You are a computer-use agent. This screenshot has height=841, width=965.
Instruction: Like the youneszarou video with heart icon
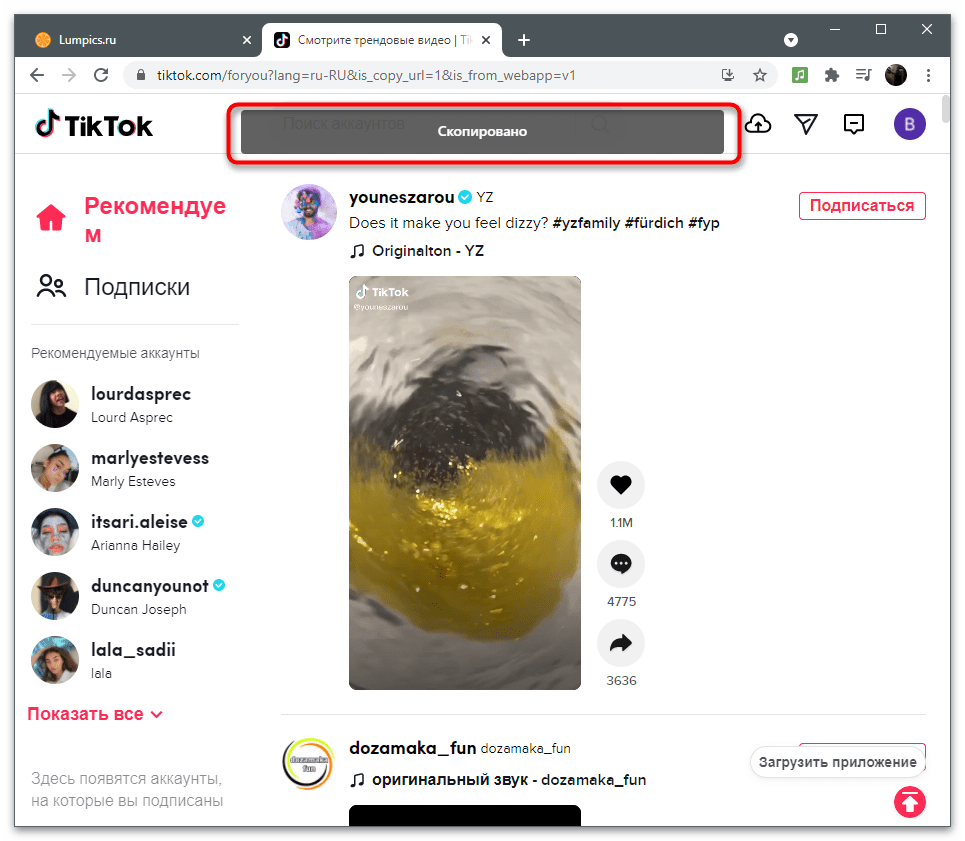tap(620, 485)
